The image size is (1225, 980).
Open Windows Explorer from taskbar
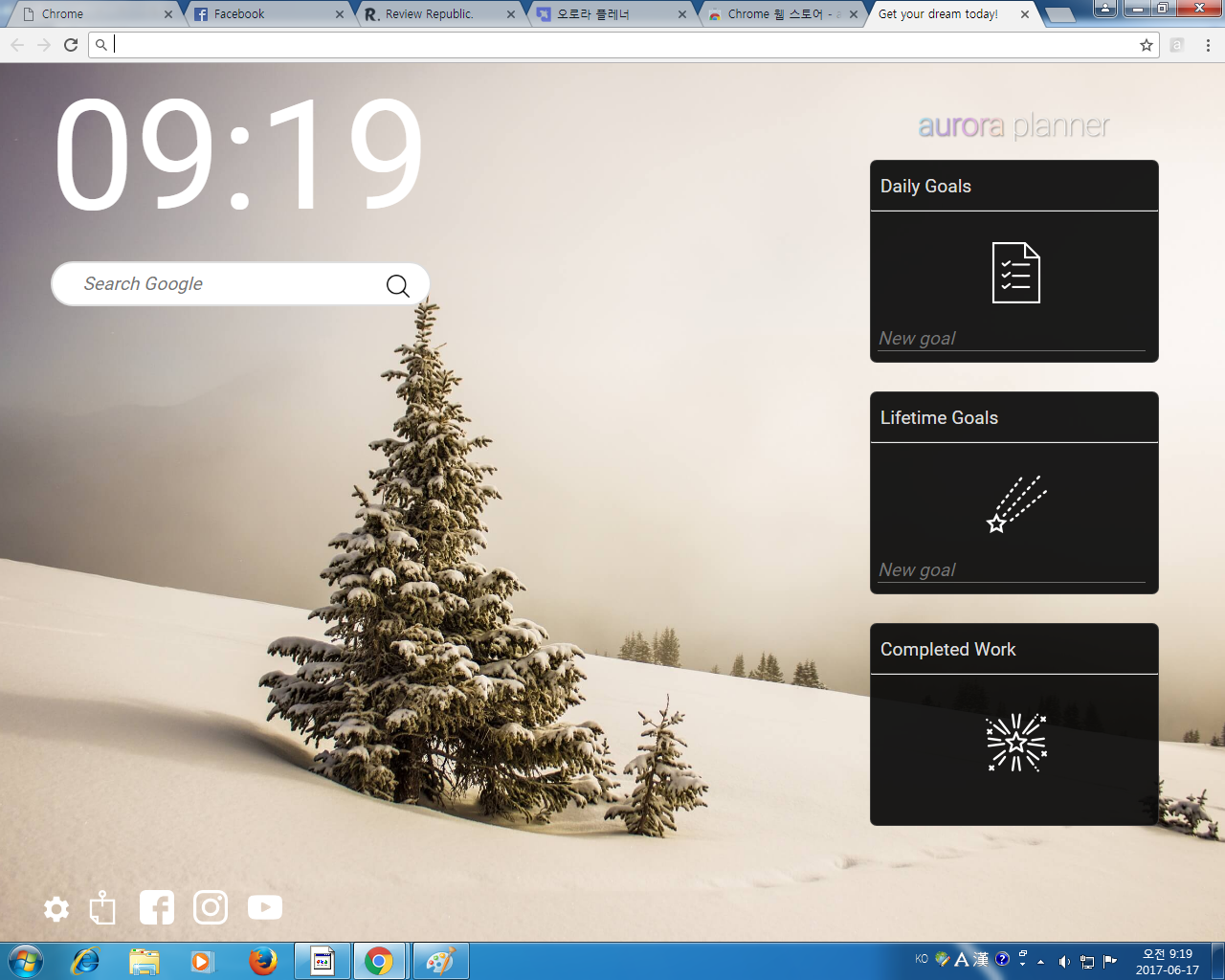pos(145,961)
